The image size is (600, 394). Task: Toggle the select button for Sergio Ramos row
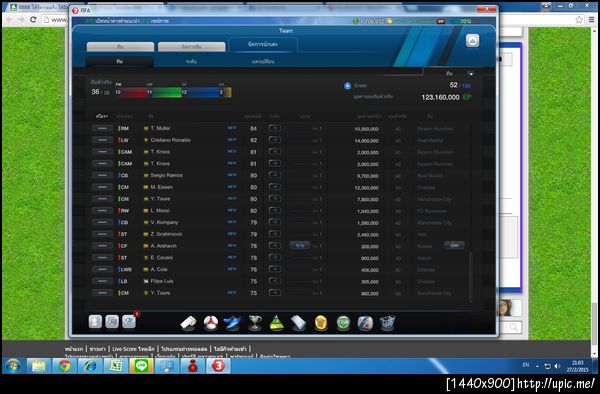[102, 175]
